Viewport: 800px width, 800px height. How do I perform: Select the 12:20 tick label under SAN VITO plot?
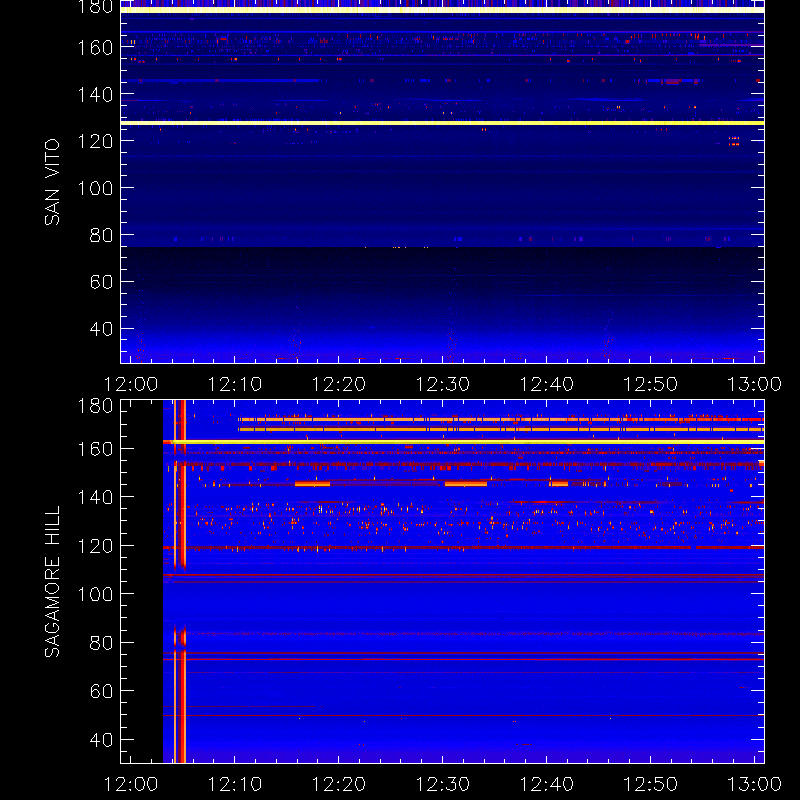(x=339, y=384)
